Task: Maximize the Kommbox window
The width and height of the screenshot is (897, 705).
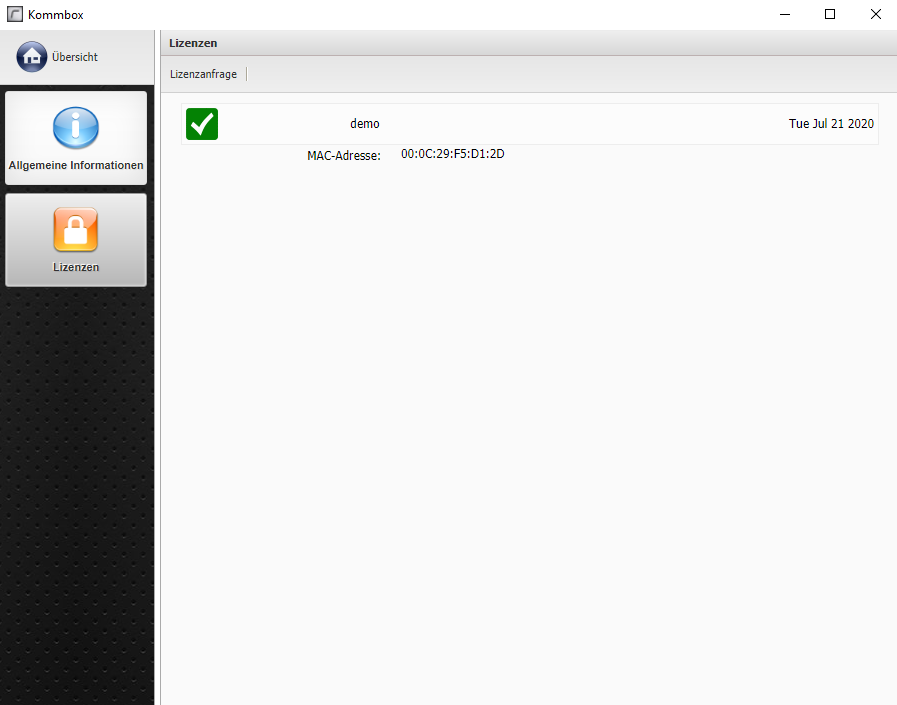Action: point(829,15)
